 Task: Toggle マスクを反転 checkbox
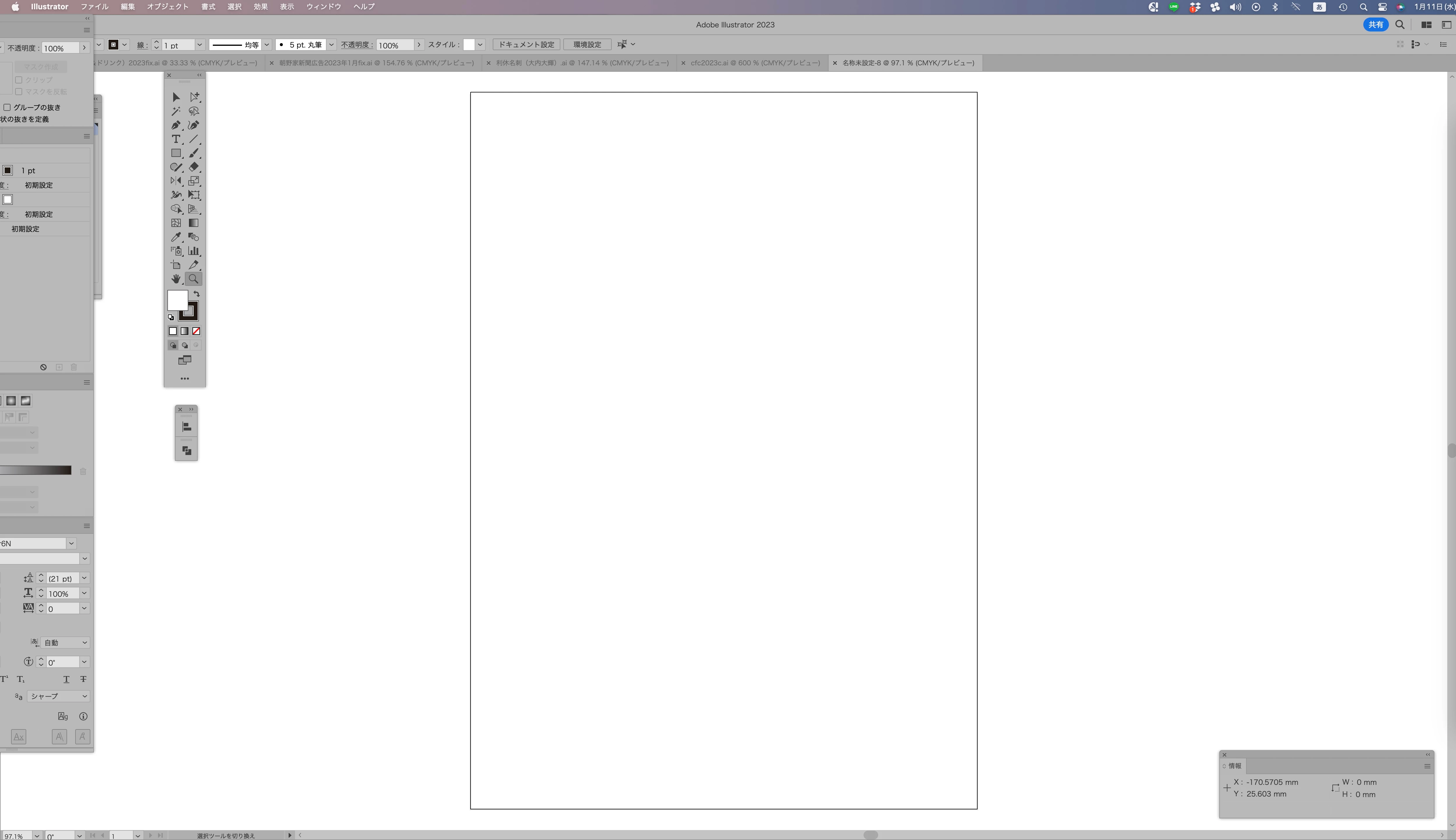tap(18, 92)
